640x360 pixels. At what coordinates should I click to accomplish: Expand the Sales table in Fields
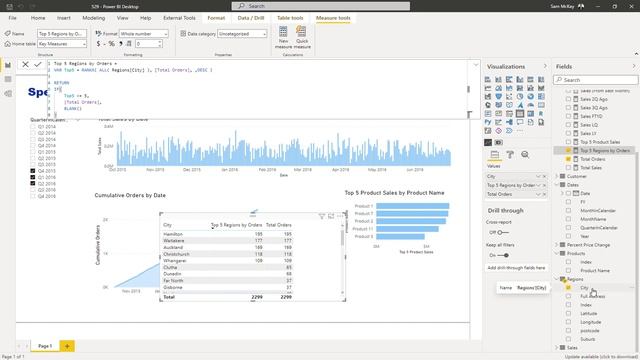click(x=557, y=347)
